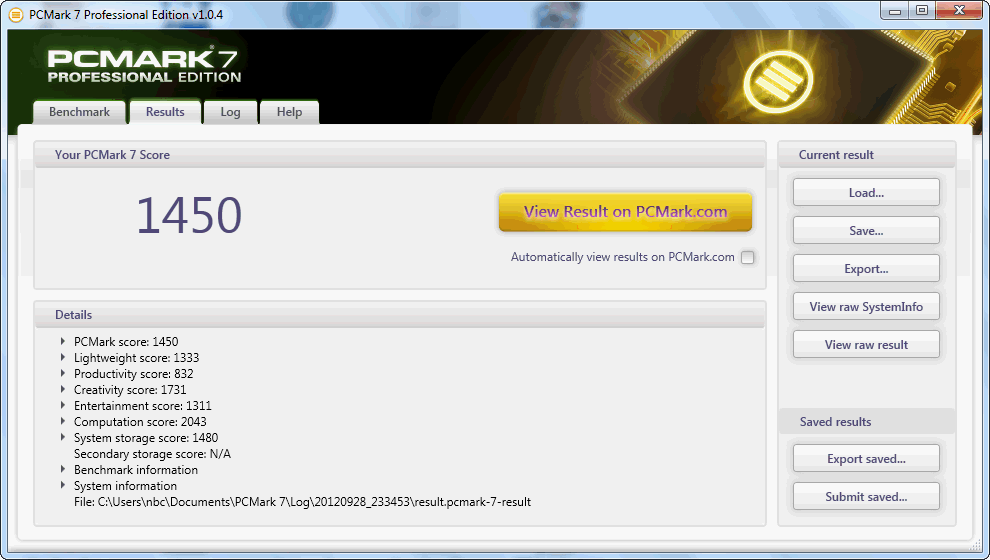Click the Lightweight score: 1333 text
Image resolution: width=990 pixels, height=560 pixels.
136,357
